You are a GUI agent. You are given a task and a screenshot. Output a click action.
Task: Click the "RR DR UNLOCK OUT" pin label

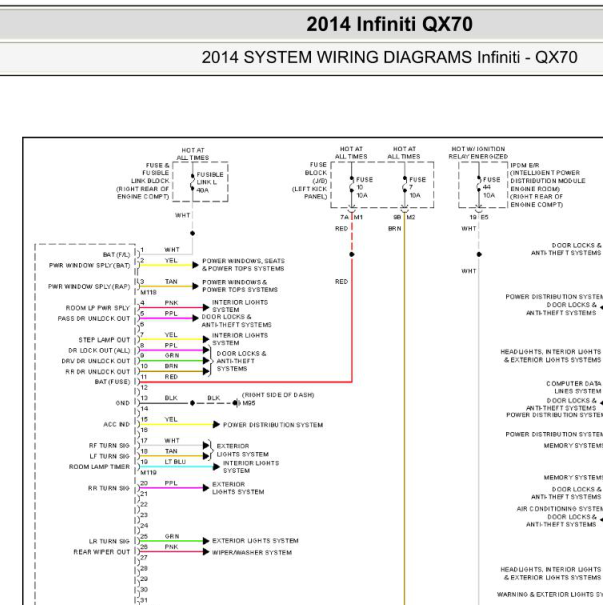coord(98,372)
